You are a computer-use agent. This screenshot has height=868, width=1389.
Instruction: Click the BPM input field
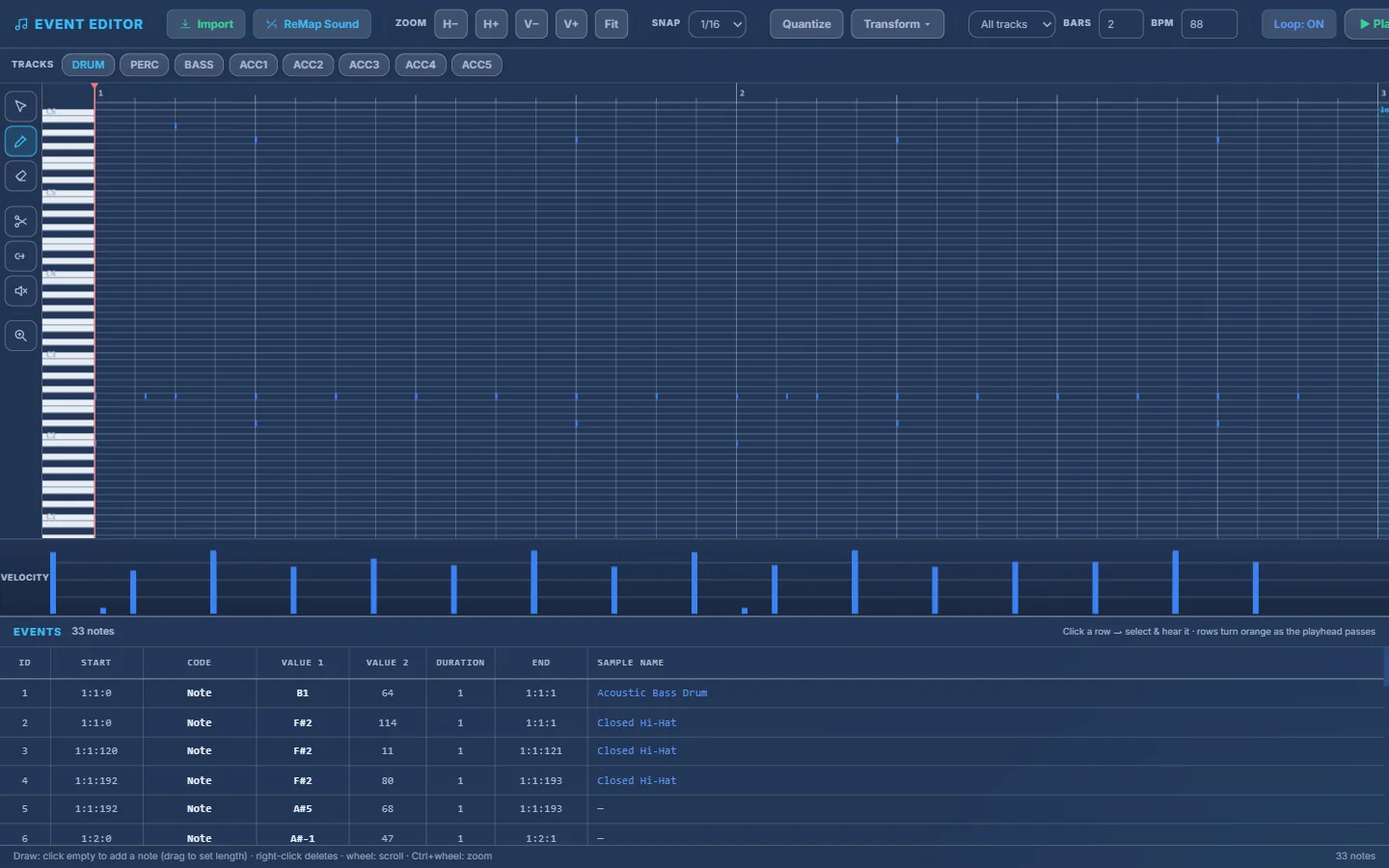[x=1209, y=24]
